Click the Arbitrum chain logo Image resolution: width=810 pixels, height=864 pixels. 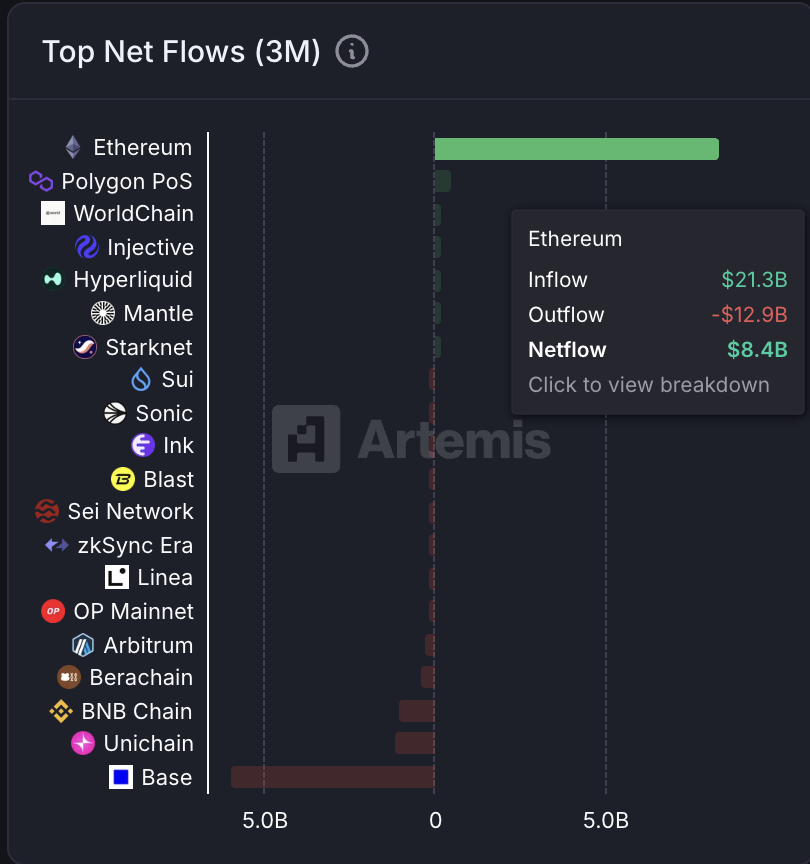tap(83, 645)
